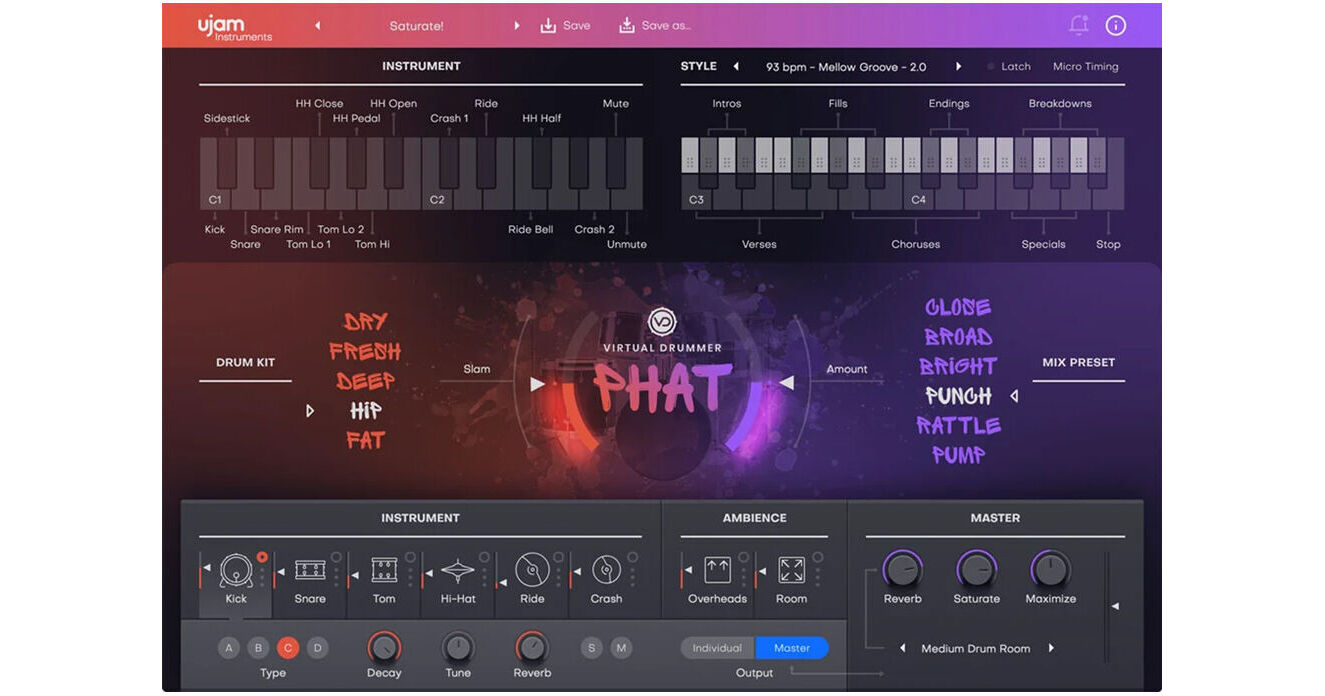This screenshot has height=696, width=1325.
Task: Go to next preset arrow
Action: [x=517, y=26]
